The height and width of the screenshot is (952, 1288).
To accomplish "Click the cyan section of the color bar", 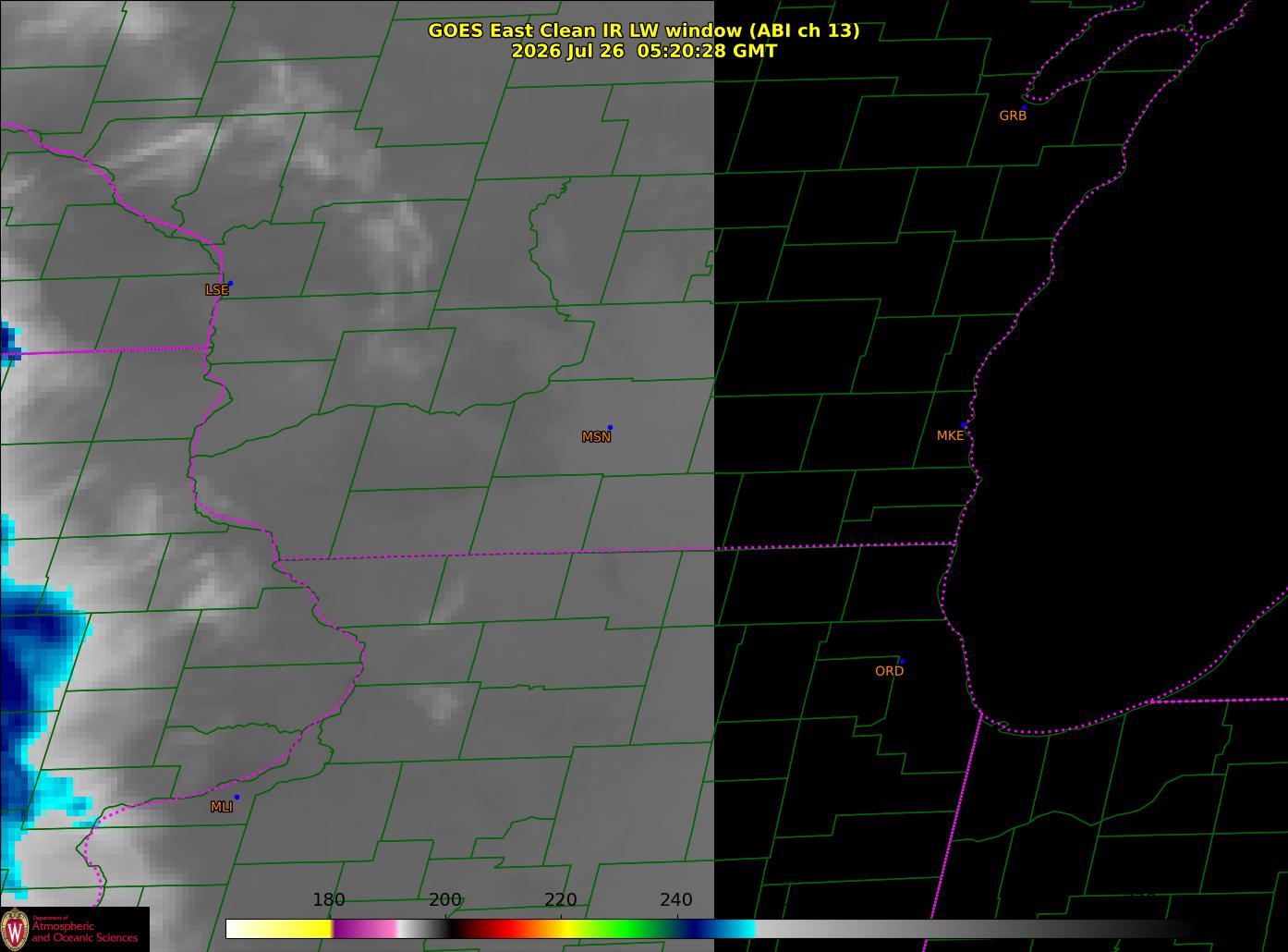I will (739, 929).
